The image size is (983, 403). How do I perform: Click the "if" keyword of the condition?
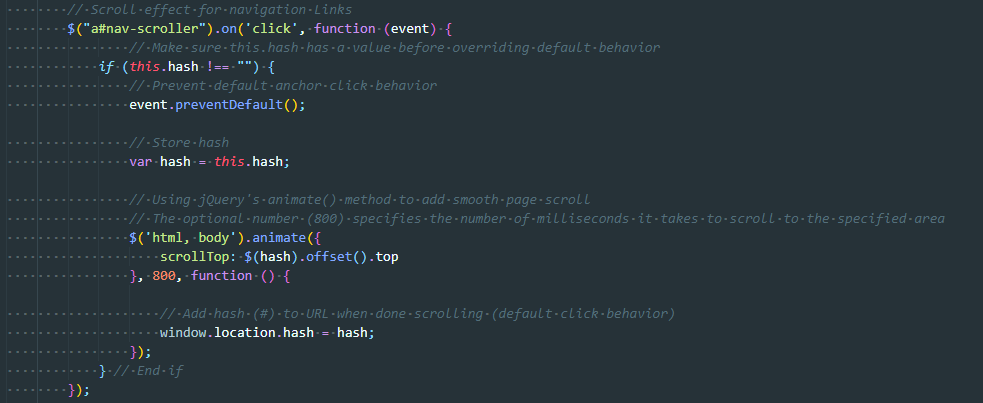click(x=107, y=66)
